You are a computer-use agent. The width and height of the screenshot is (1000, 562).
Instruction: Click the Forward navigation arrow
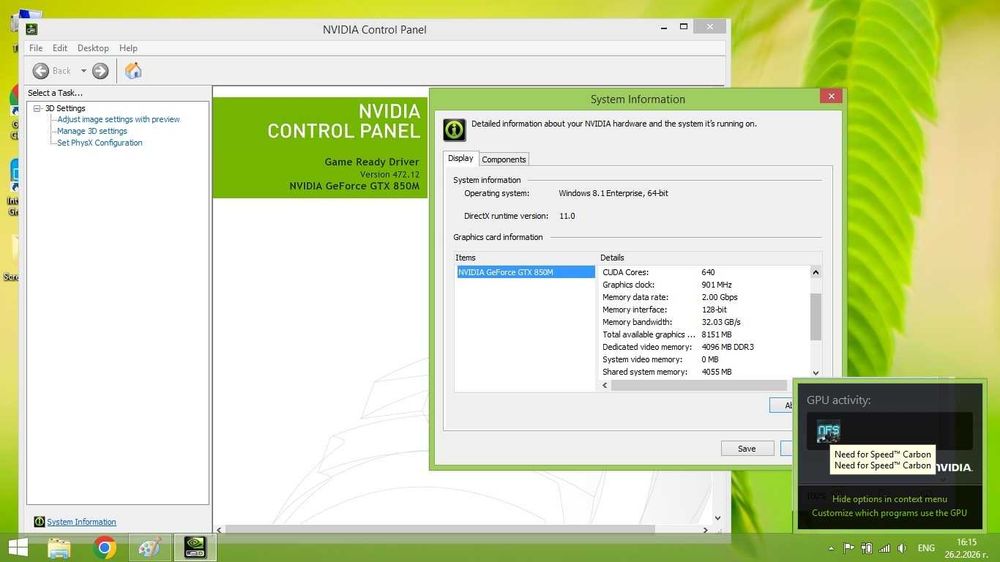coord(100,71)
